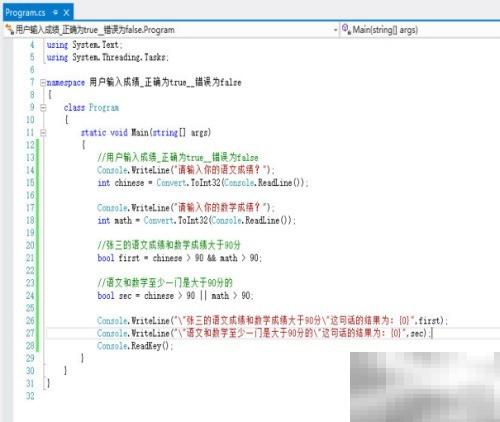Image resolution: width=500 pixels, height=422 pixels.
Task: Click the comment on line 20
Action: pyautogui.click(x=169, y=245)
